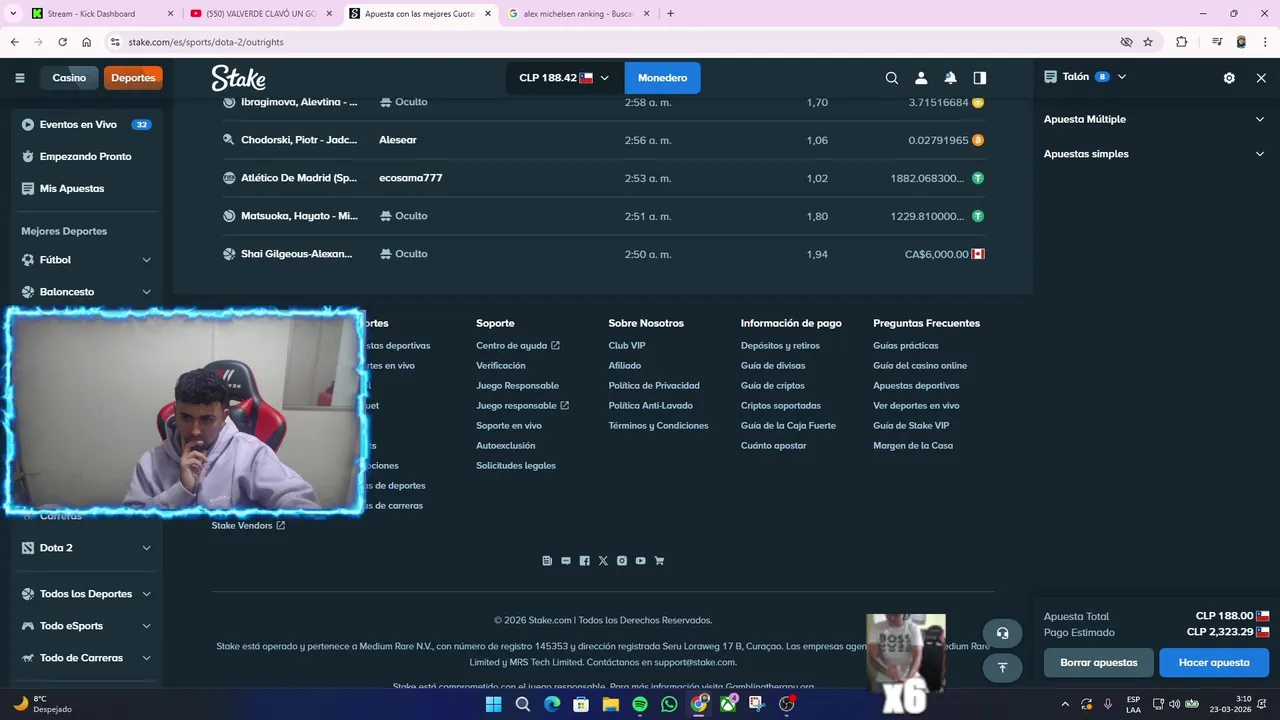Click the username ecosama777
This screenshot has width=1280, height=720.
coord(411,178)
